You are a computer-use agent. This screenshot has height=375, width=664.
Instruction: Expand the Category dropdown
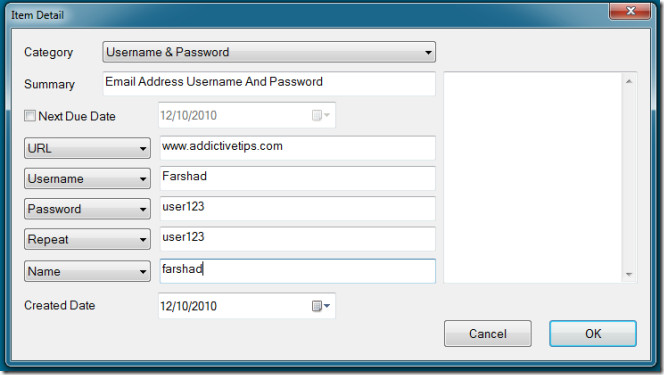[x=269, y=52]
